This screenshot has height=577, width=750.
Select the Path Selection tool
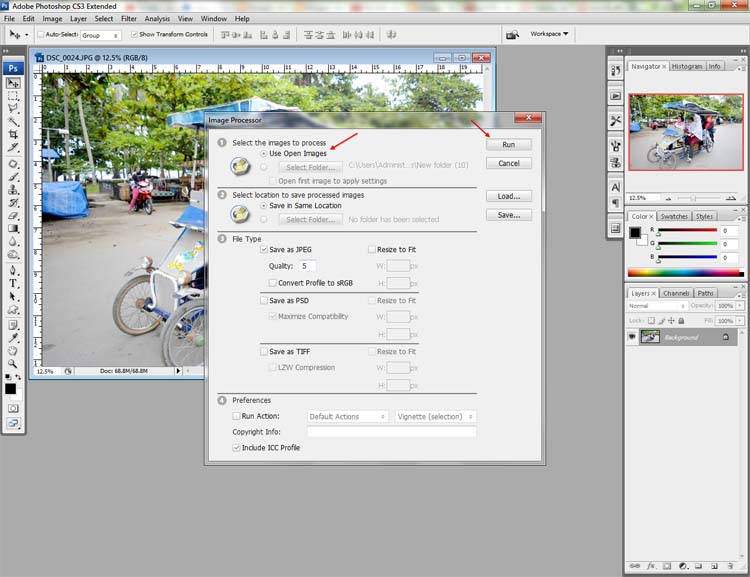point(13,297)
